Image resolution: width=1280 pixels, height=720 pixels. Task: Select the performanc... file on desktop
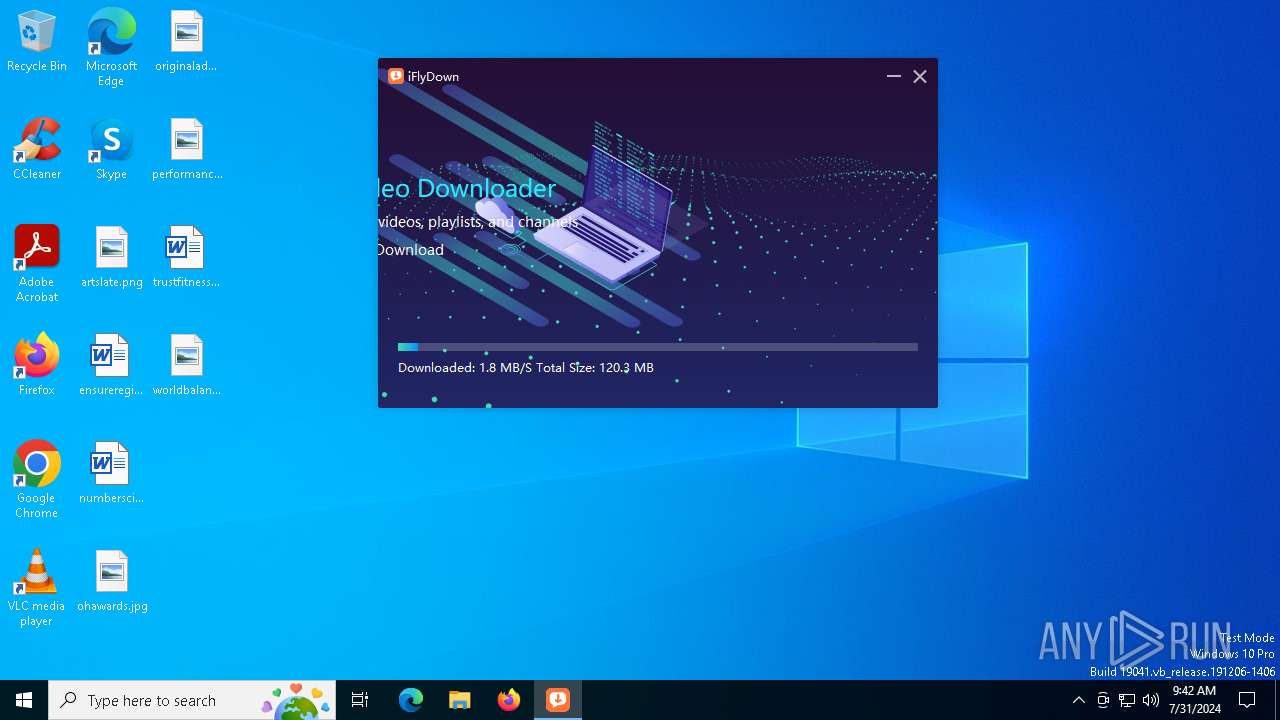(x=187, y=150)
